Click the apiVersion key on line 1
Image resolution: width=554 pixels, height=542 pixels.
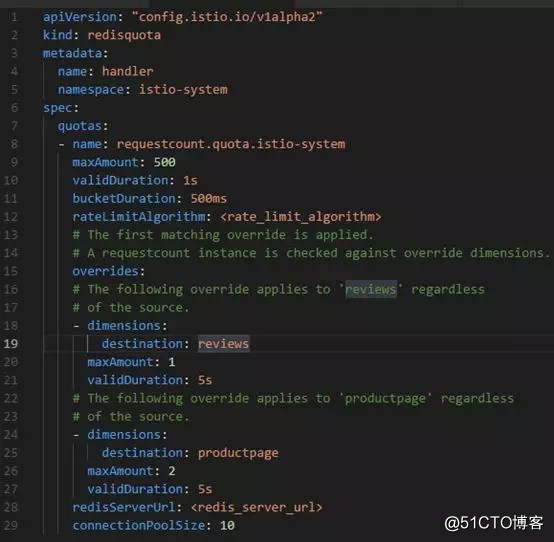tap(80, 17)
